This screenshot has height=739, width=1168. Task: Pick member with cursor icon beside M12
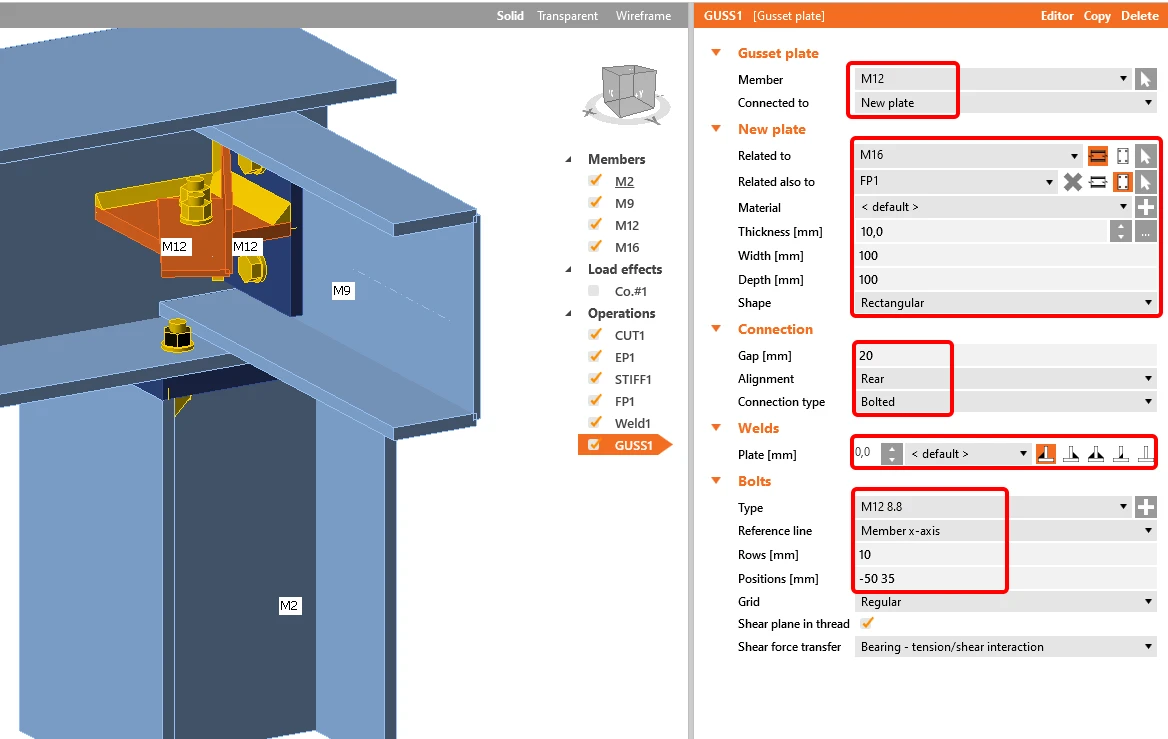[1146, 79]
